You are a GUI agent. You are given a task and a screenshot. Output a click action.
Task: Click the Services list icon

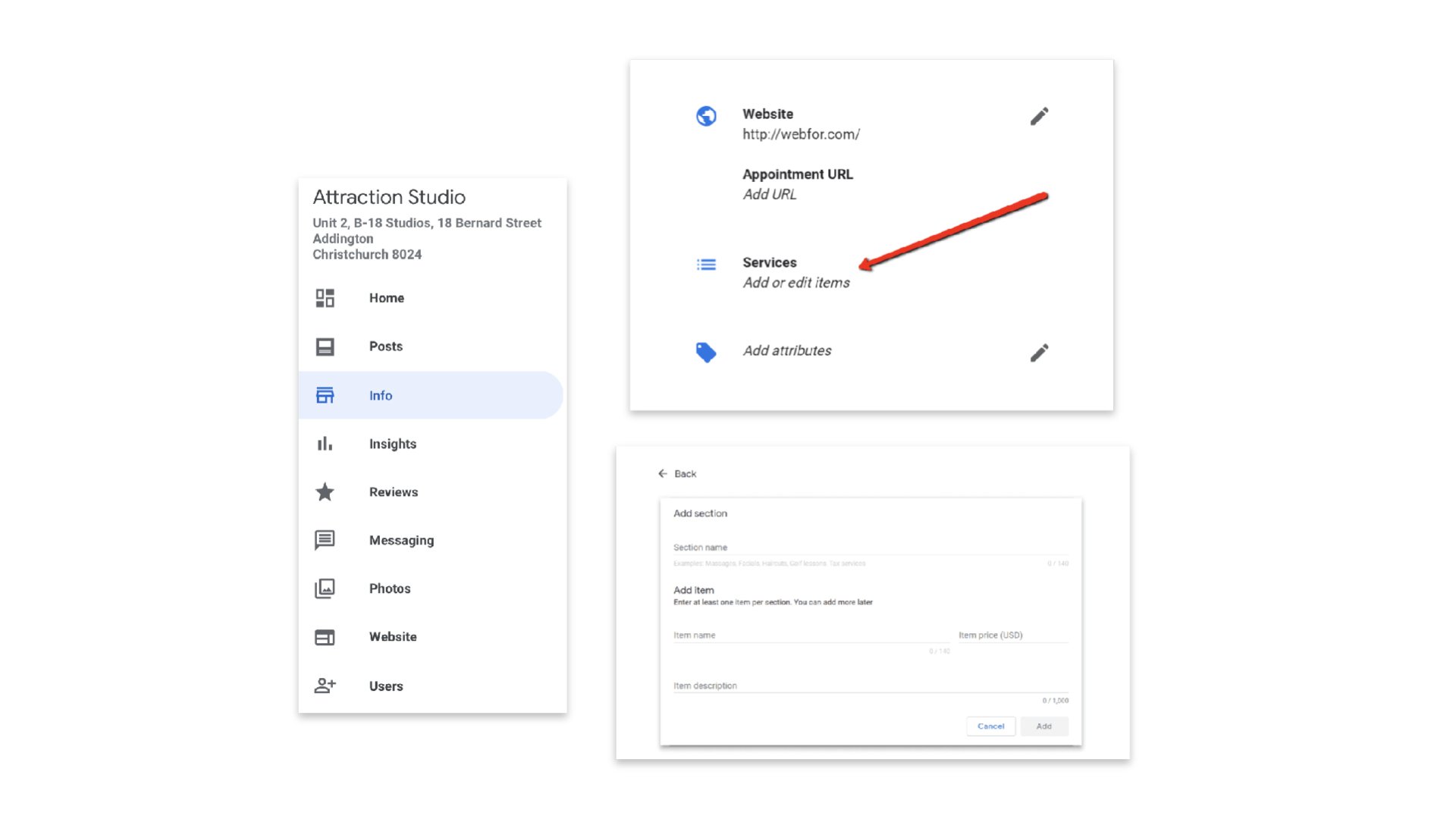706,265
